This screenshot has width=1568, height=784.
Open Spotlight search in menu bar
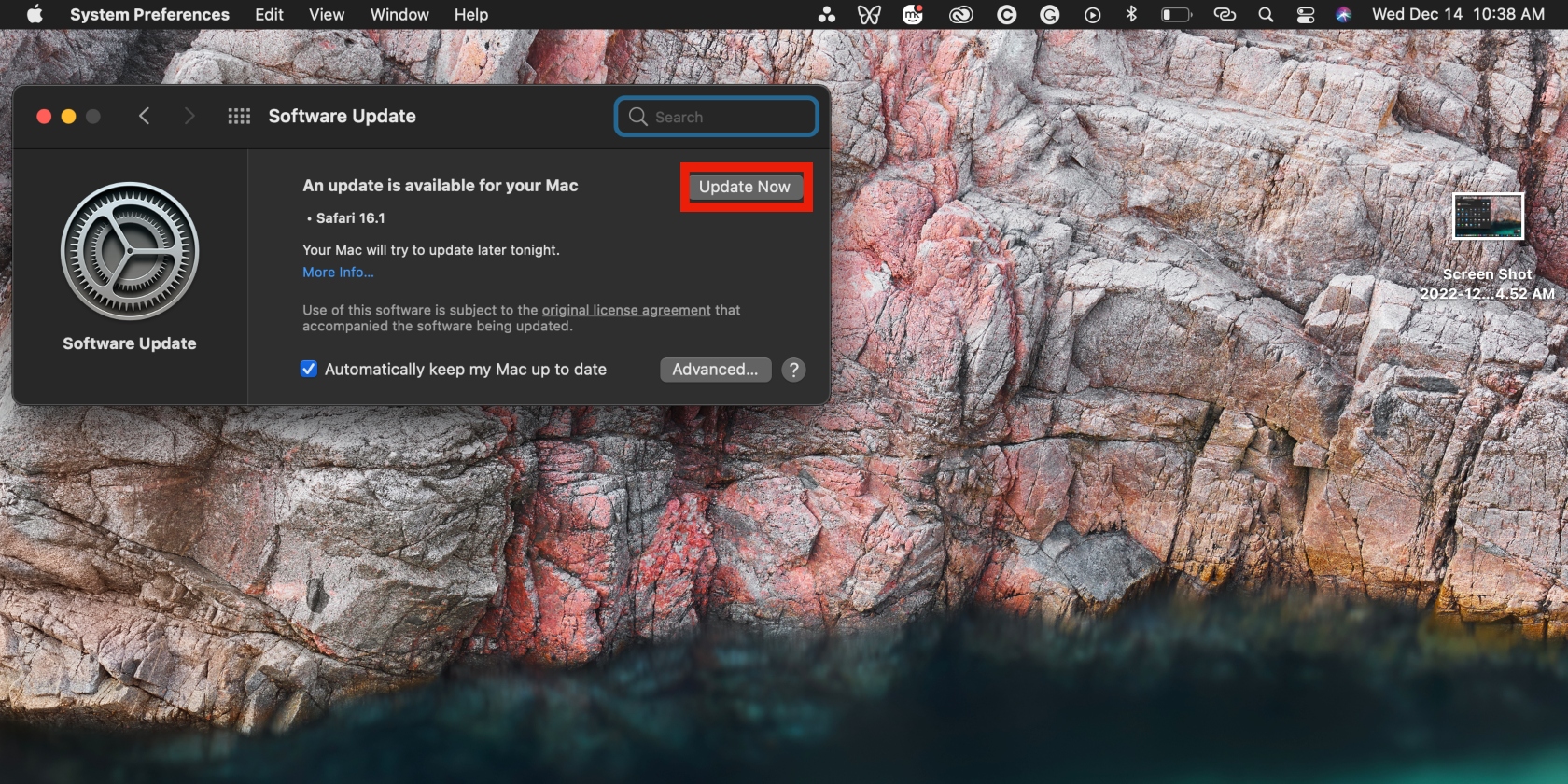[1266, 15]
